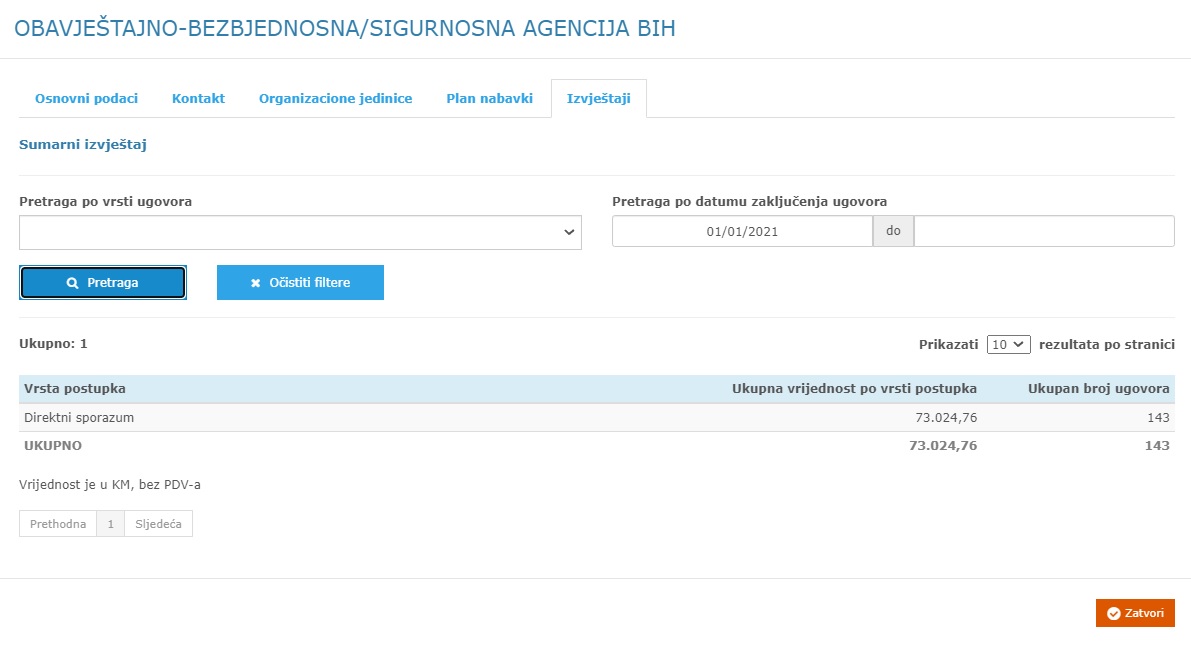Screen dimensions: 1191x645
Task: Click the Vrijednost je u KM note
Action: tap(110, 485)
